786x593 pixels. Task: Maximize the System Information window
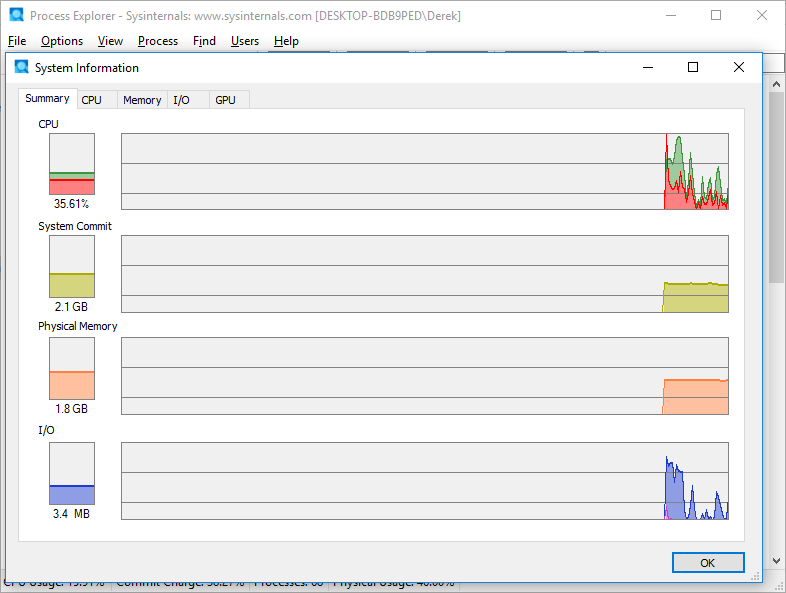[x=693, y=67]
